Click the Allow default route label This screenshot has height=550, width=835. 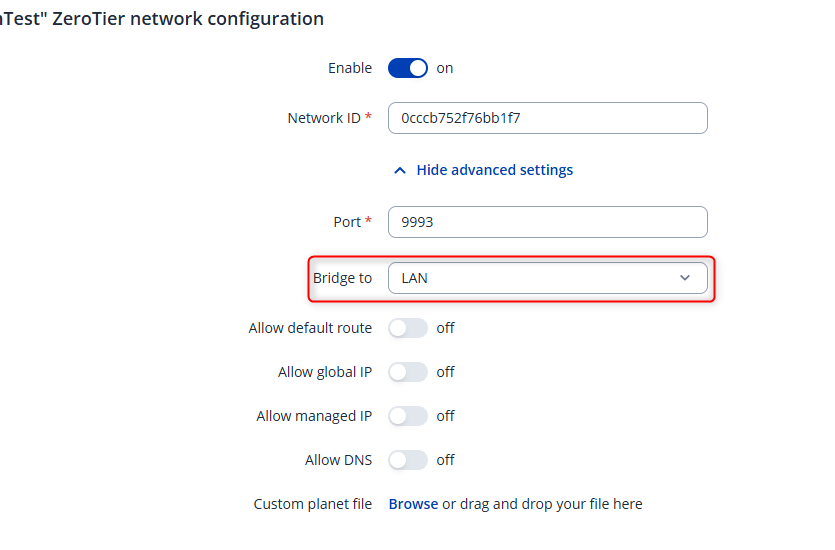click(310, 328)
